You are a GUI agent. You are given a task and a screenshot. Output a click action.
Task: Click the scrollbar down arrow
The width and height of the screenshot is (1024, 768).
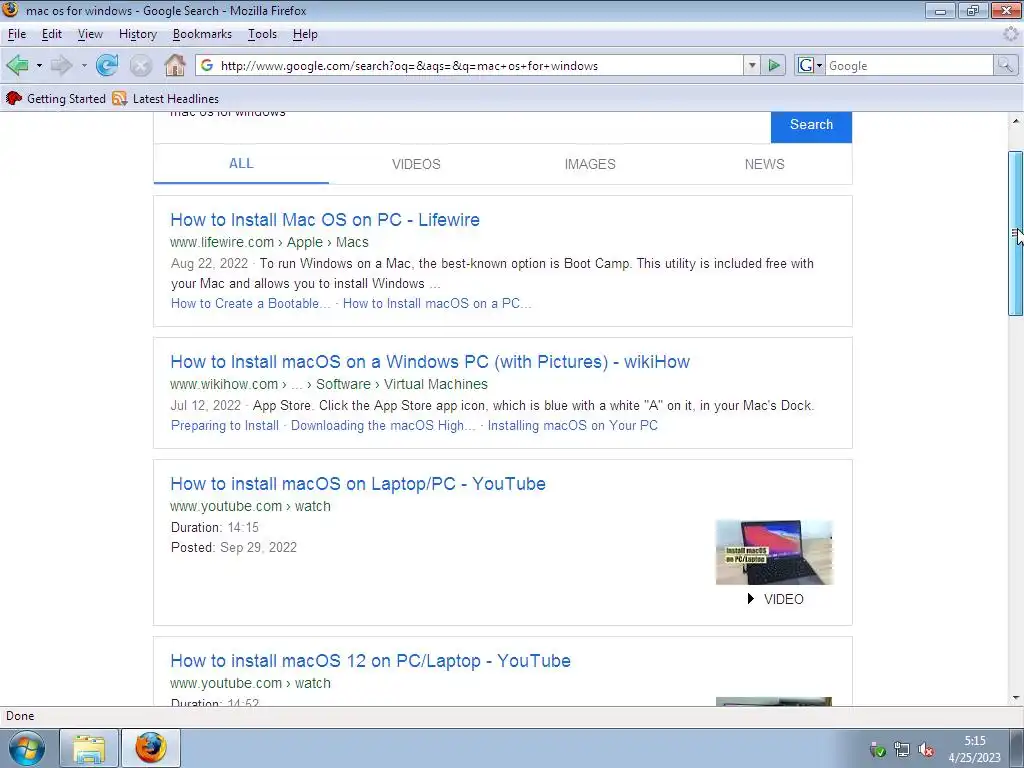pos(1016,697)
